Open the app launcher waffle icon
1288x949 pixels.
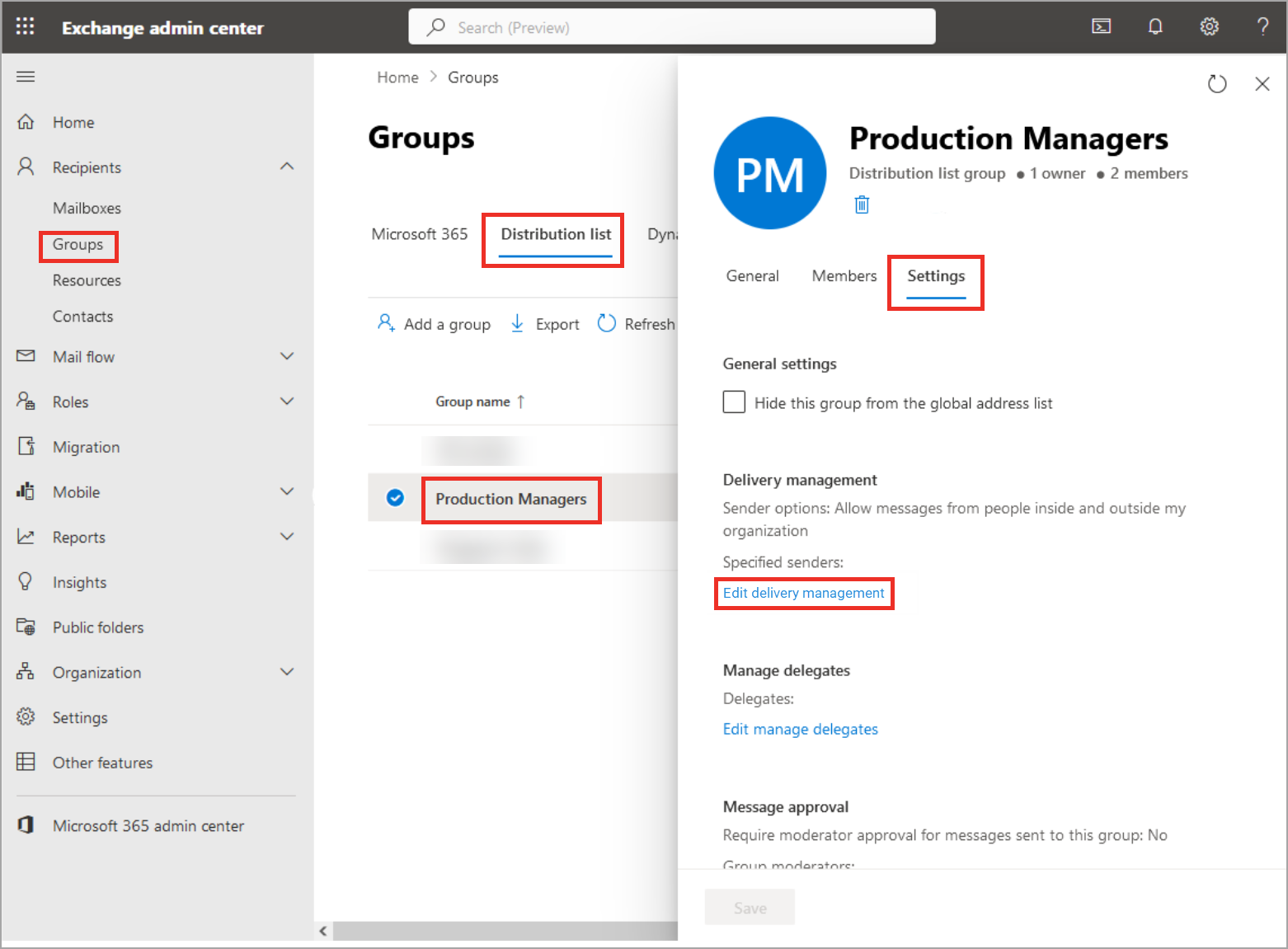(26, 26)
